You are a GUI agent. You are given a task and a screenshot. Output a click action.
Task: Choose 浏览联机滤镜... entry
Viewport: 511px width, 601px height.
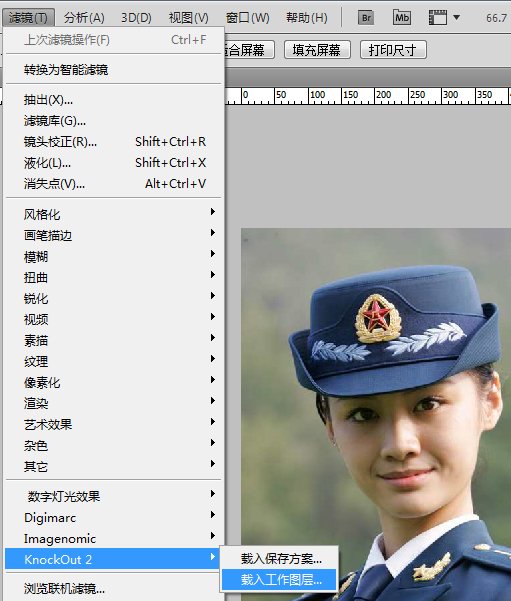[x=114, y=588]
